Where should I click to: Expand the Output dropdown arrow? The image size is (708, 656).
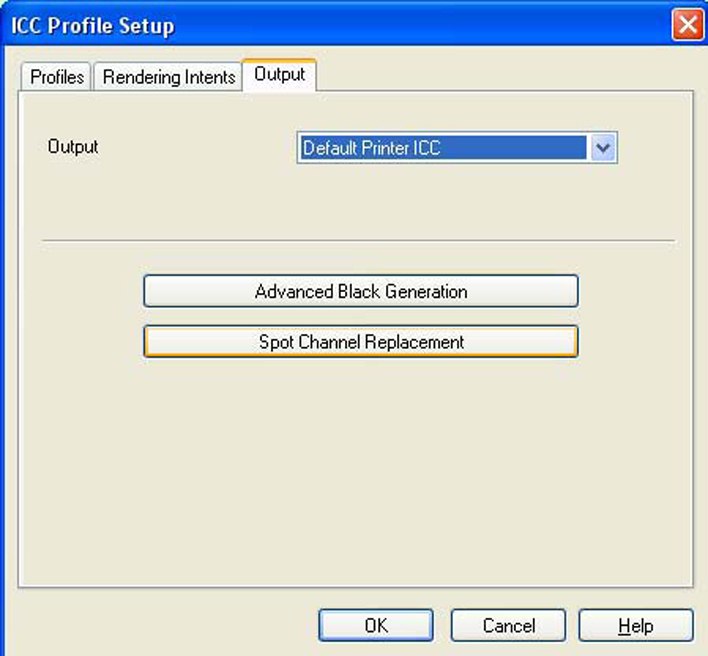(x=602, y=148)
